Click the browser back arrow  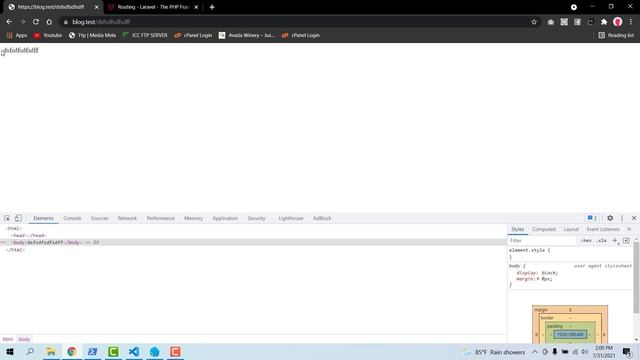click(x=9, y=22)
